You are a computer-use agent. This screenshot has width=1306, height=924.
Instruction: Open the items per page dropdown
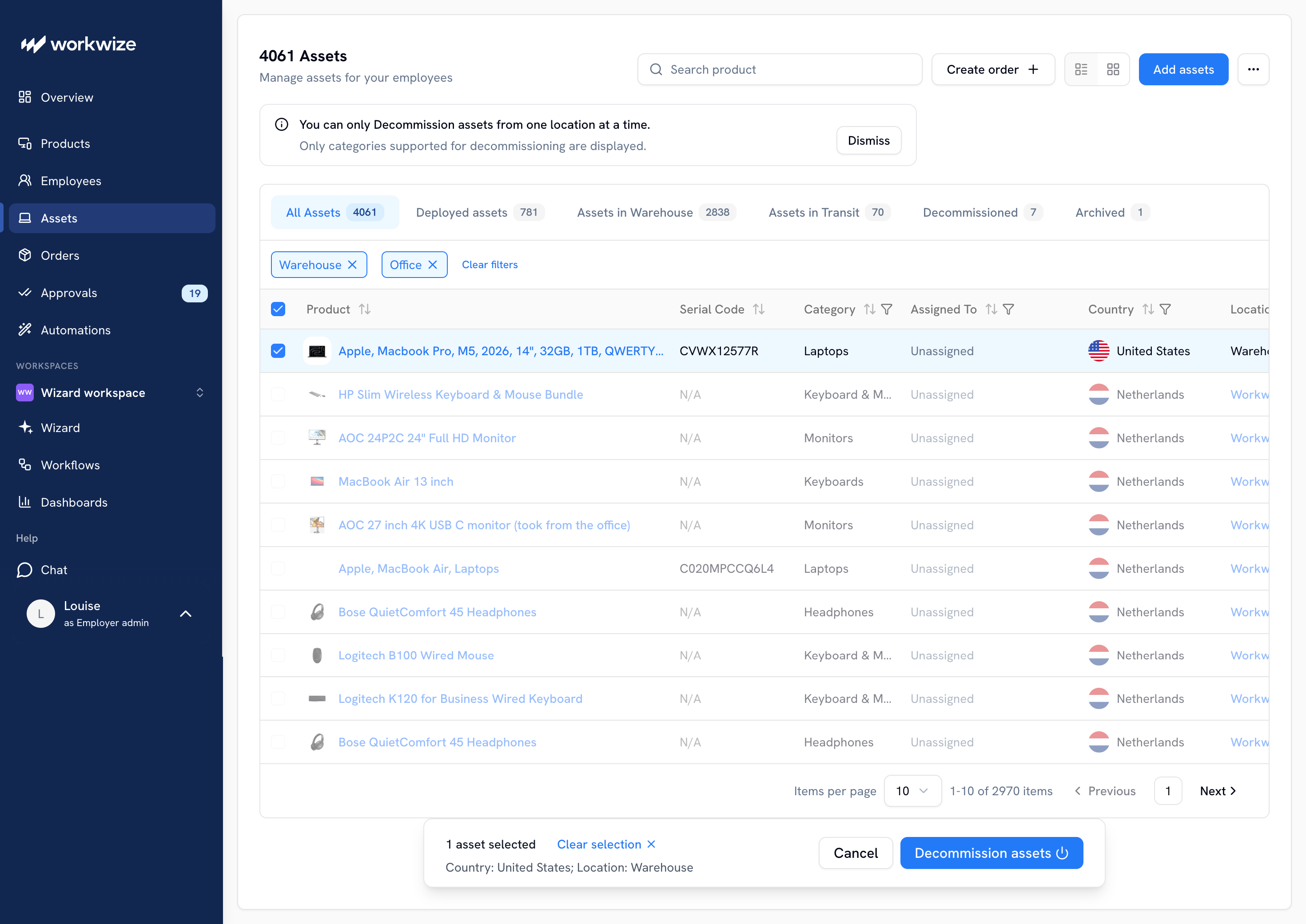tap(912, 791)
